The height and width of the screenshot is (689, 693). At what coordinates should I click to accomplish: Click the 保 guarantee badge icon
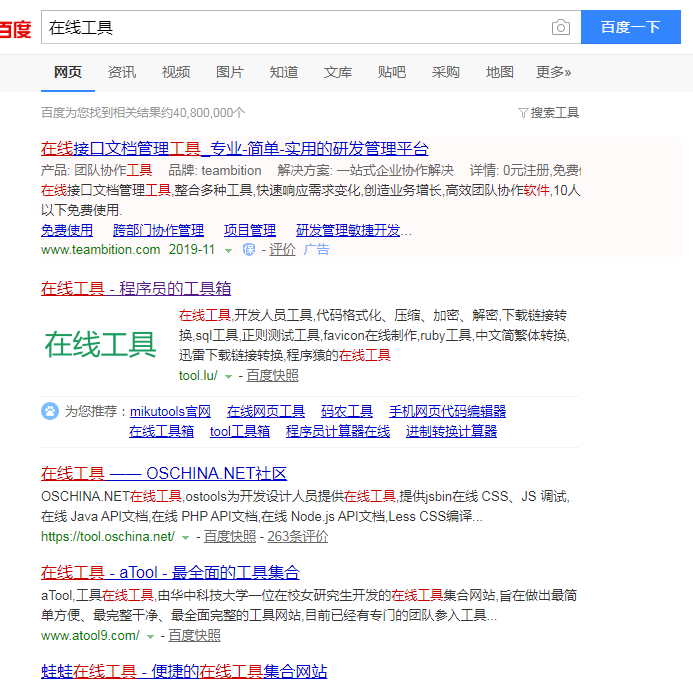pos(249,250)
